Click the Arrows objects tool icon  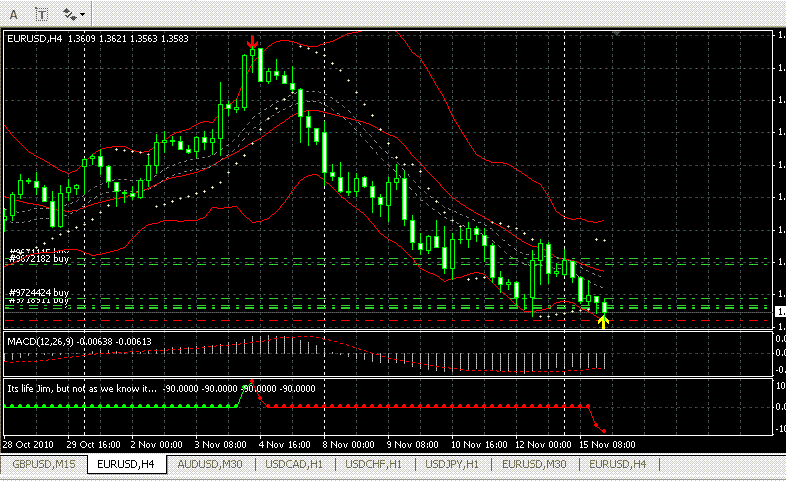coord(69,15)
